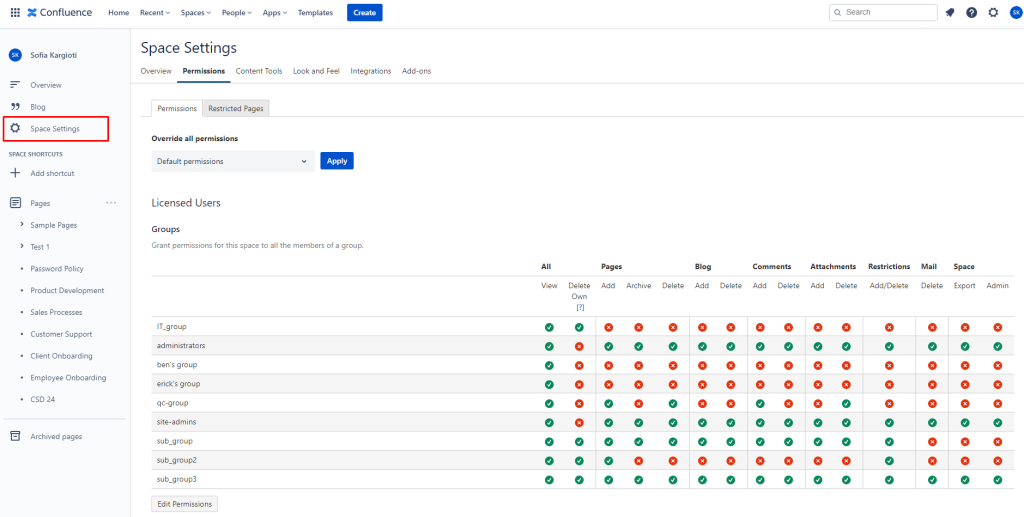The width and height of the screenshot is (1024, 517).
Task: Click the SK profile avatar in top bar
Action: coord(1015,12)
